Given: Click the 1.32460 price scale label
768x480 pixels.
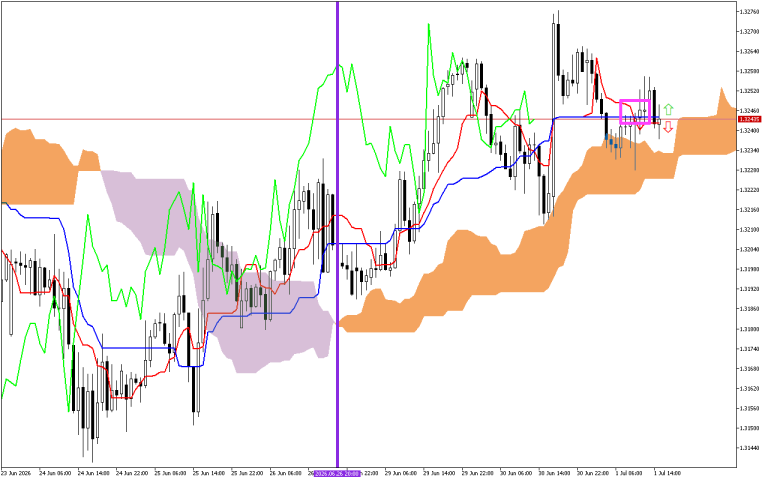Looking at the screenshot, I should pos(749,111).
